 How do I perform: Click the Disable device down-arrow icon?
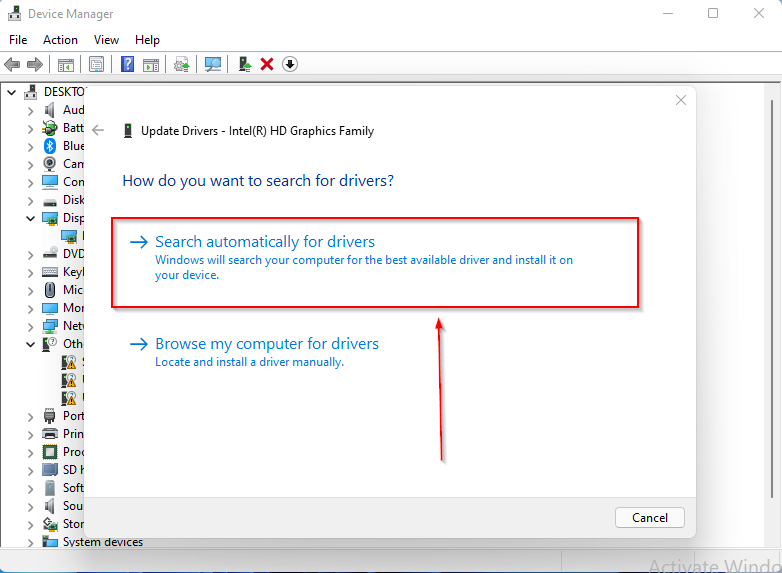[x=290, y=64]
